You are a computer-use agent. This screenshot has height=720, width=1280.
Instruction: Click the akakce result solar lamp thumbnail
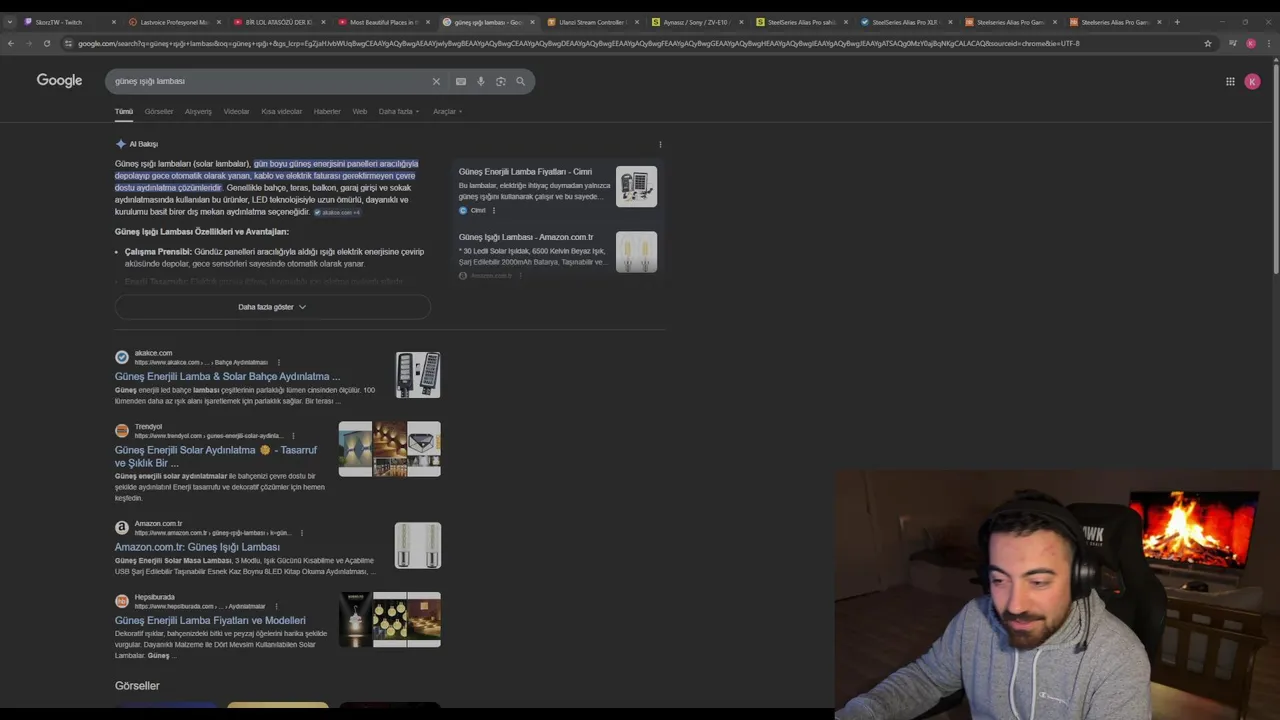(417, 375)
